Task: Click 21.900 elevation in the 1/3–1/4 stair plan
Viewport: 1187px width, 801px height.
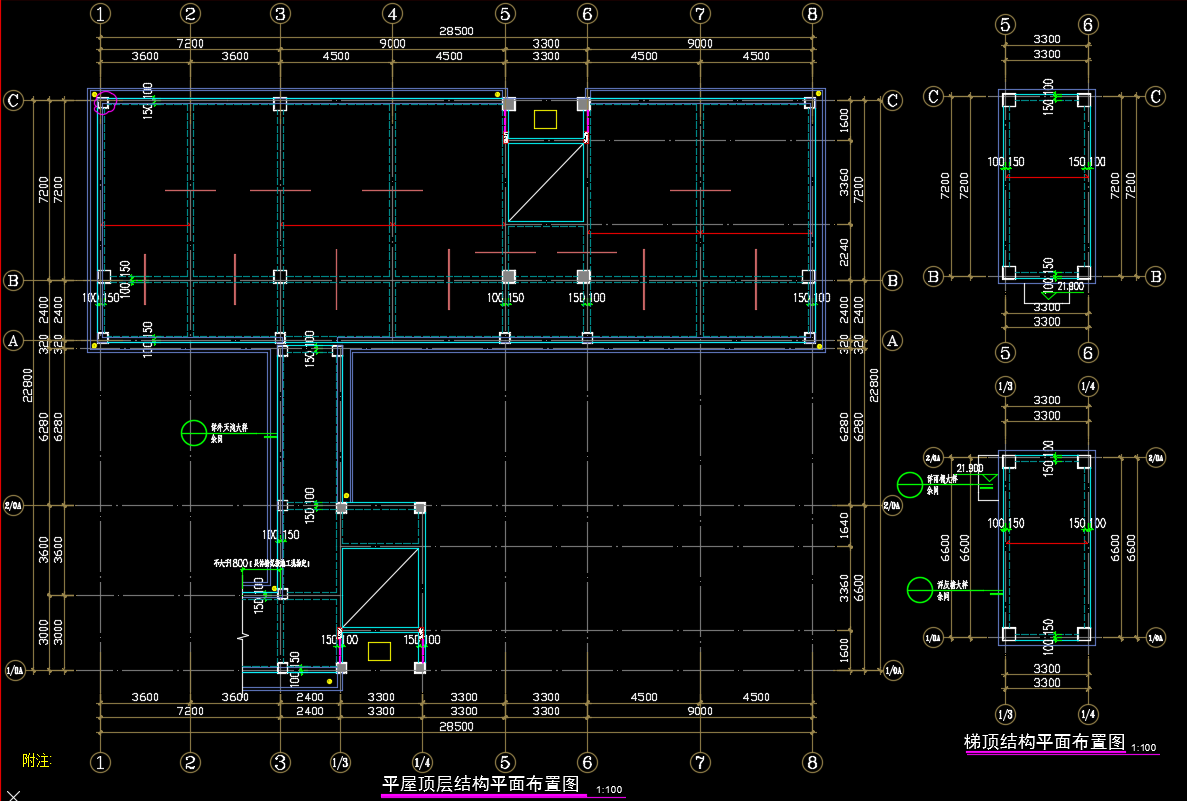Action: (970, 469)
